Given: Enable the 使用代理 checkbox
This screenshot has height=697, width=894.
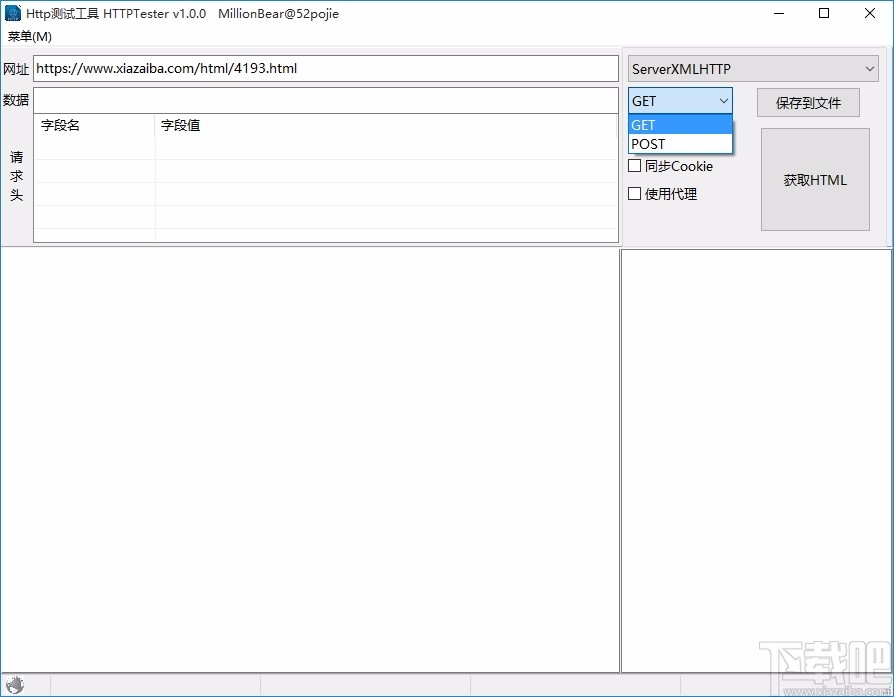Looking at the screenshot, I should coord(635,193).
